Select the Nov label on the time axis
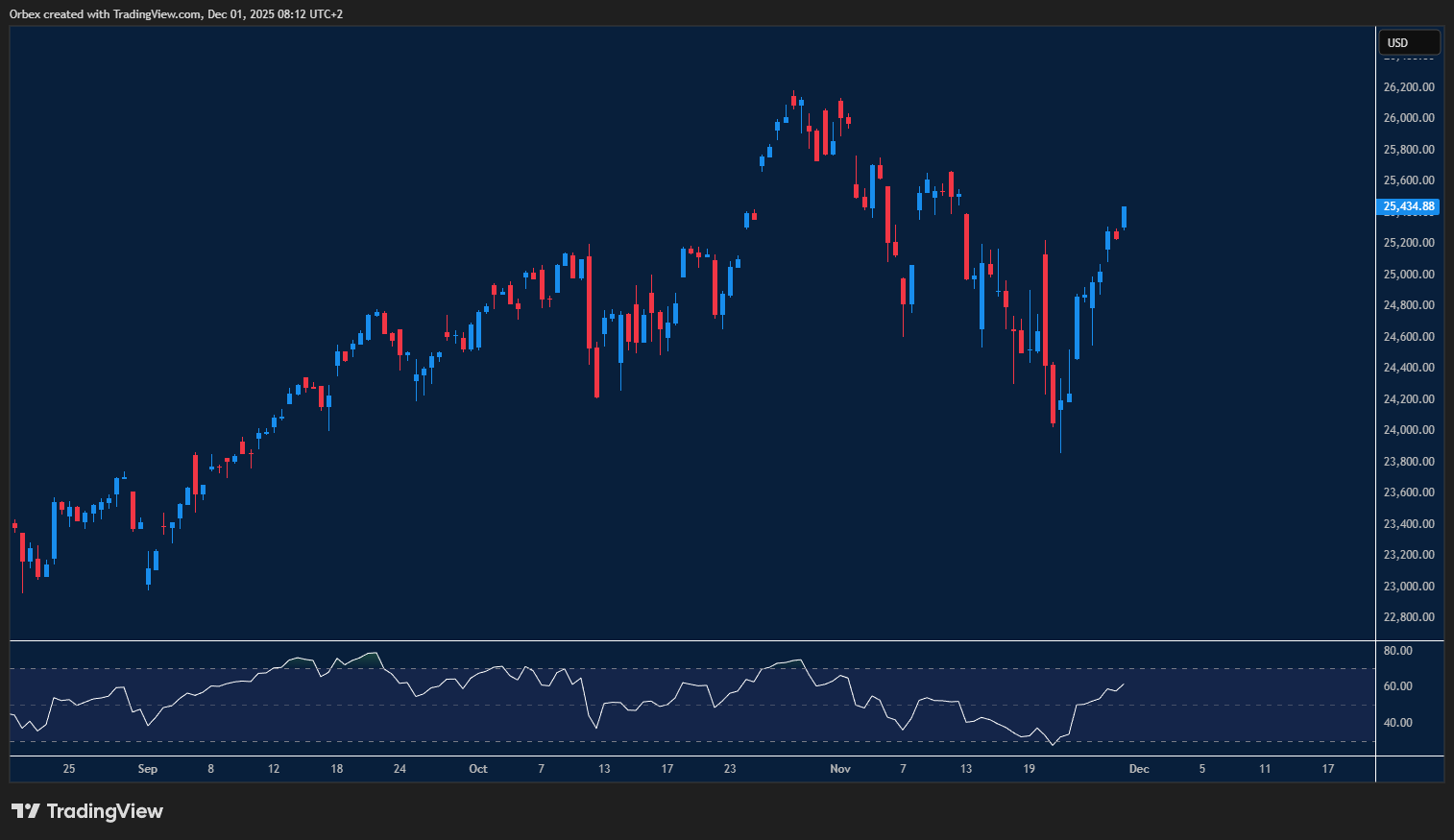This screenshot has width=1454, height=840. (x=839, y=769)
